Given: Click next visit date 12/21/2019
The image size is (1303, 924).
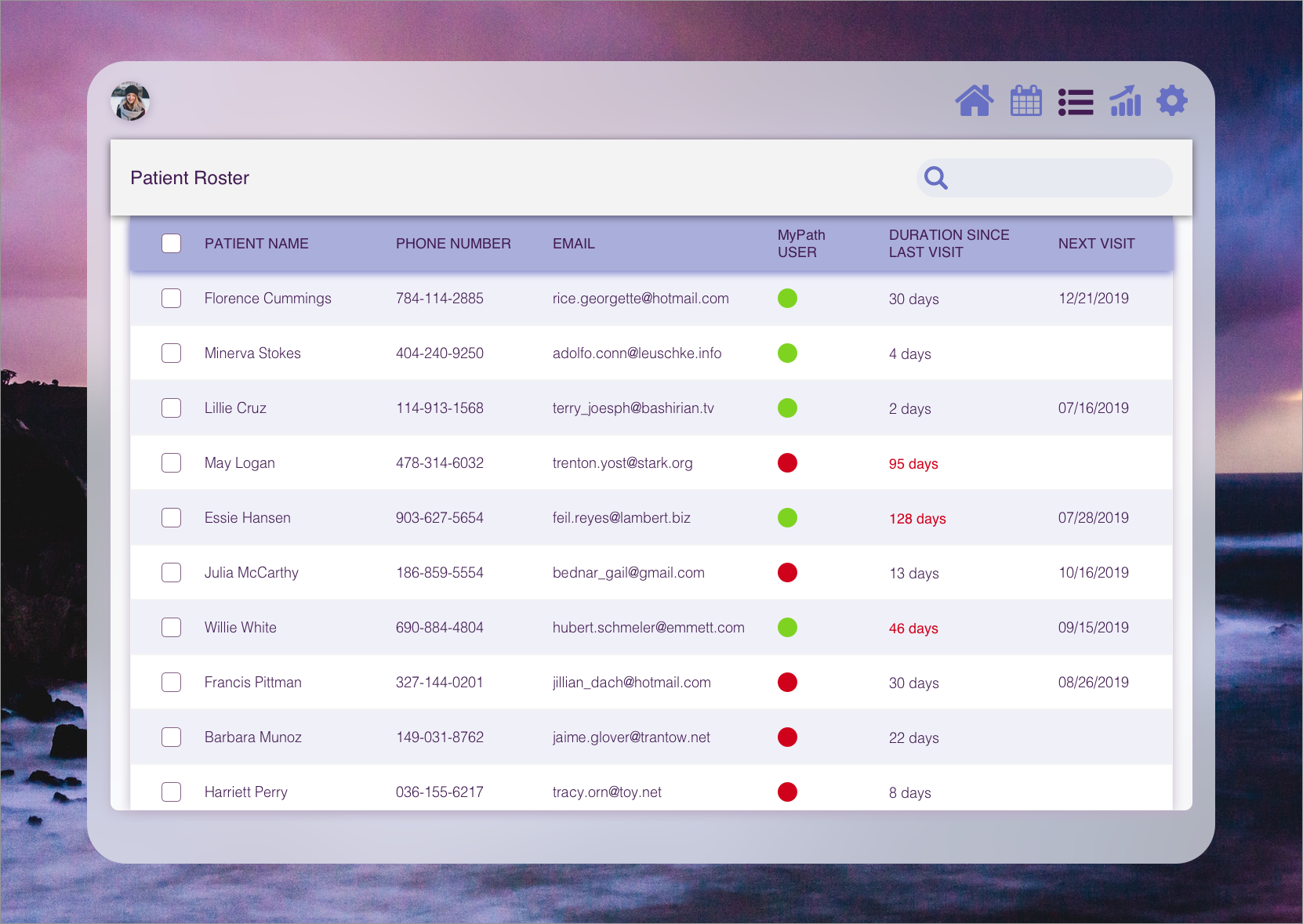Looking at the screenshot, I should point(1094,299).
